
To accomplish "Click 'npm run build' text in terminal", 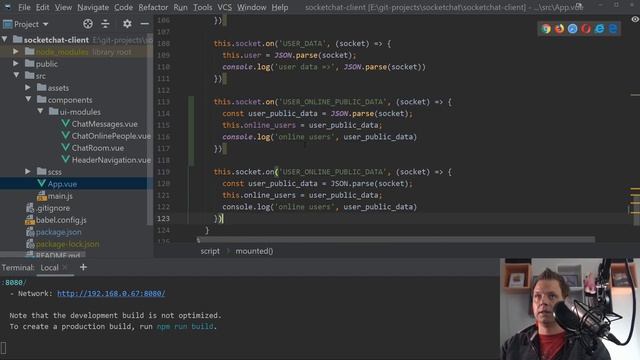I will [185, 327].
